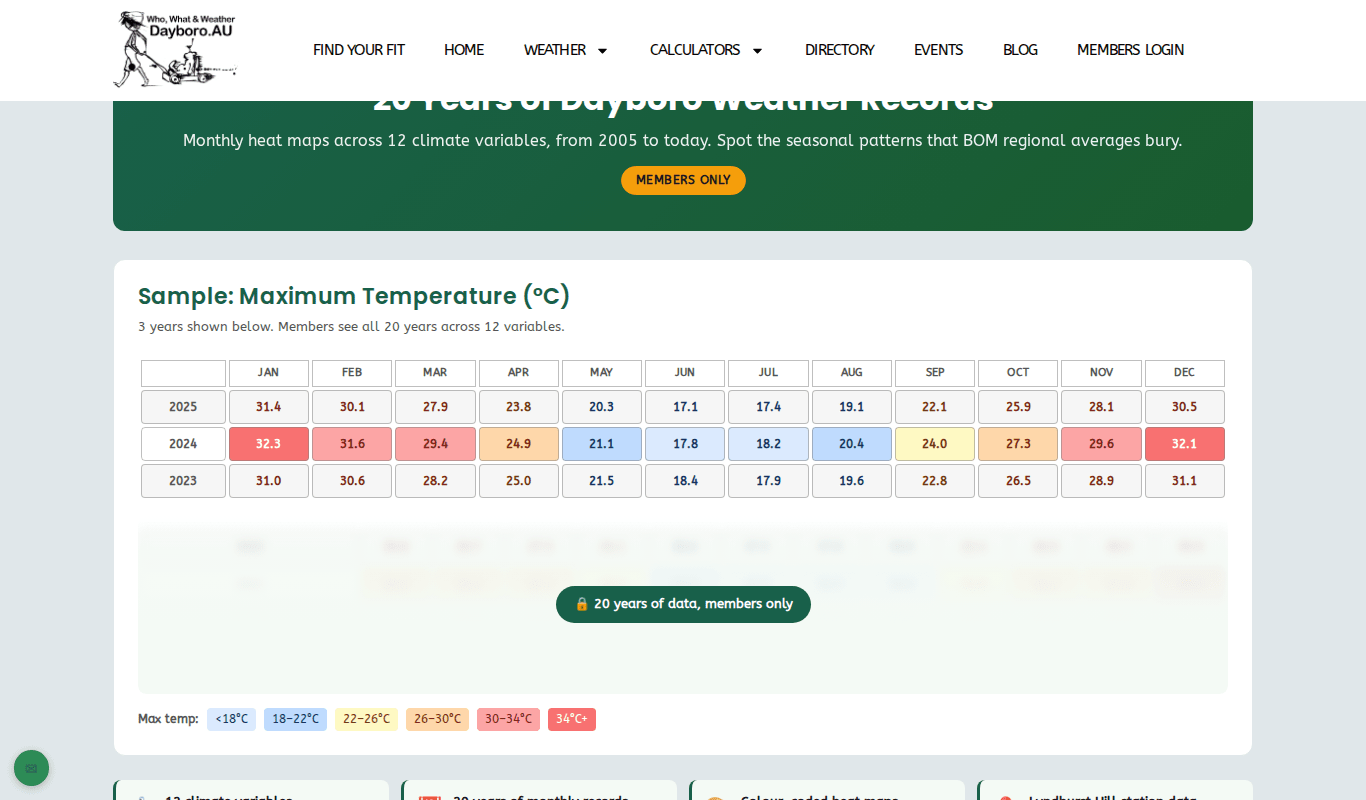Select the 2024 January cell 32.3
Viewport: 1366px width, 800px height.
click(x=269, y=444)
